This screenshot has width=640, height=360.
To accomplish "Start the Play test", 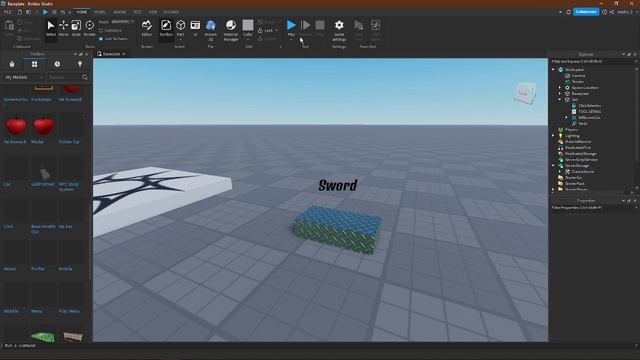I will (x=291, y=28).
